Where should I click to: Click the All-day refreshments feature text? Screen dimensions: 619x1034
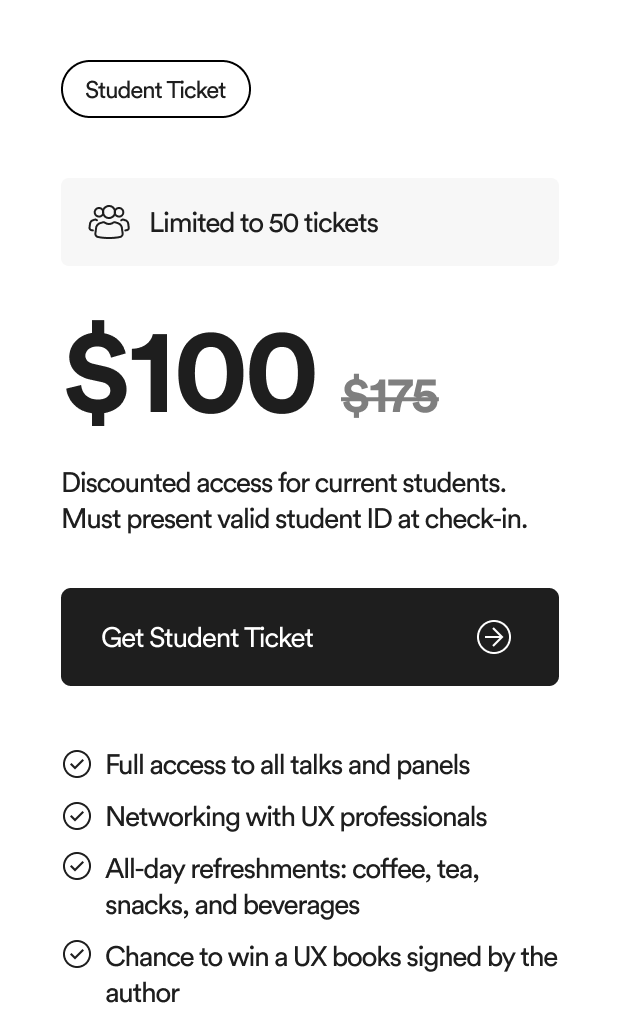pyautogui.click(x=292, y=887)
